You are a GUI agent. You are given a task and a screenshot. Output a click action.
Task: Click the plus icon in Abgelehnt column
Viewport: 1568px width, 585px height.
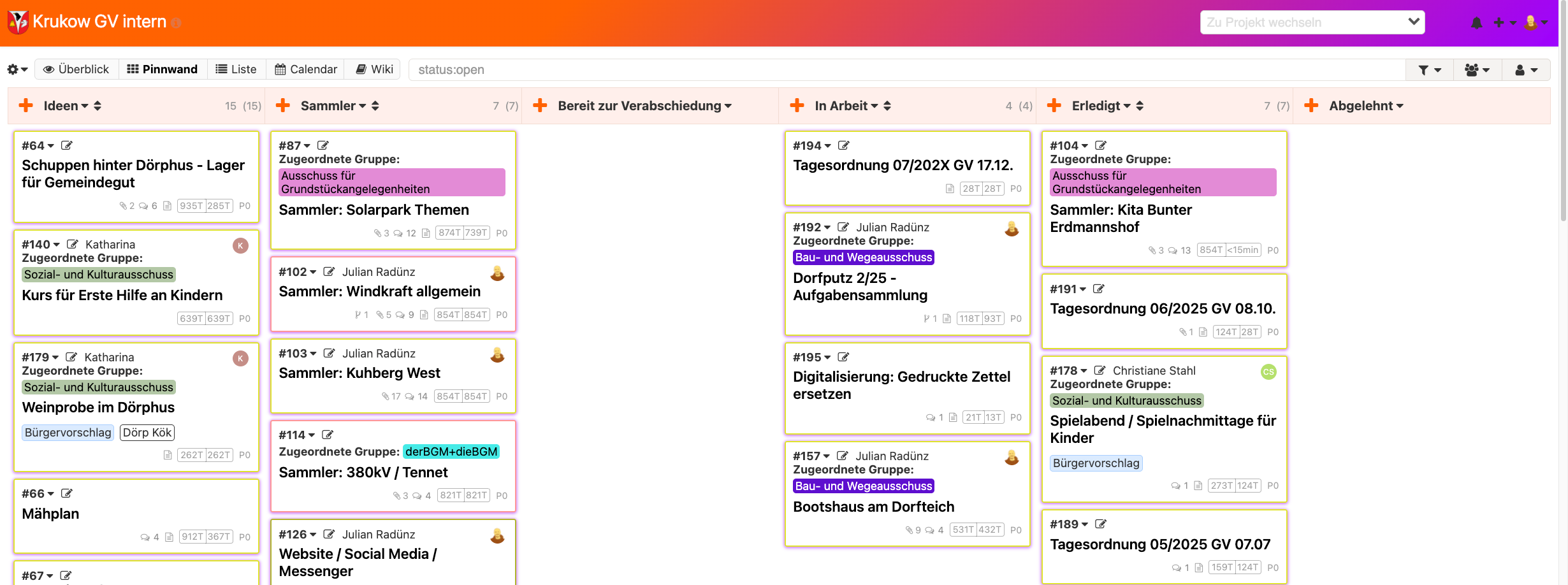click(x=1311, y=106)
